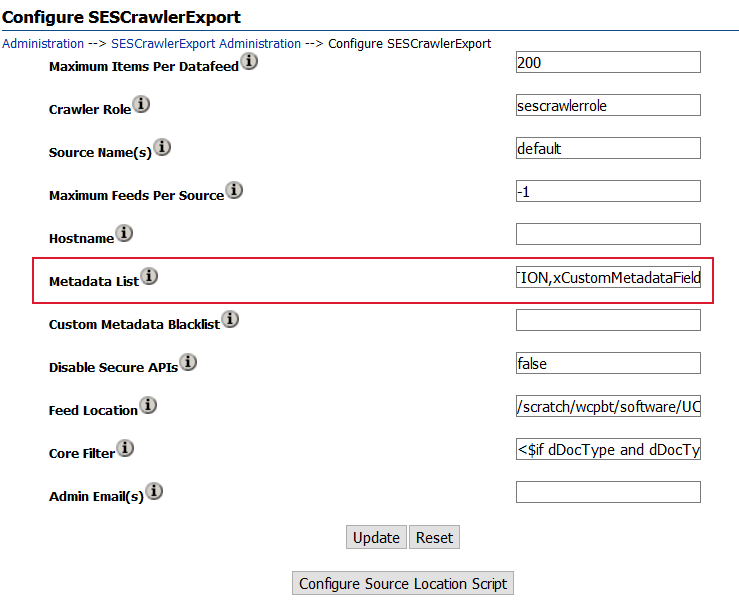Open info icon for Custom Metadata Blacklist
Image resolution: width=739 pixels, height=601 pixels.
coord(230,319)
